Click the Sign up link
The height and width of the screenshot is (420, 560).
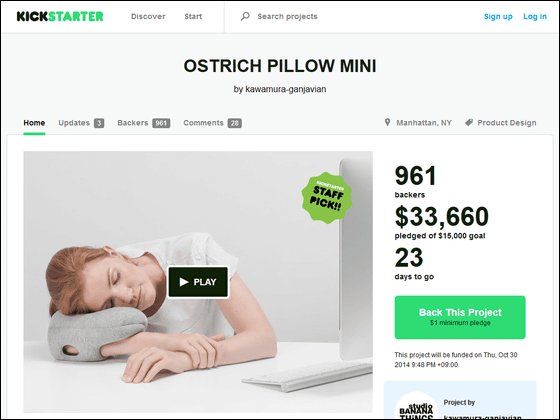point(498,16)
